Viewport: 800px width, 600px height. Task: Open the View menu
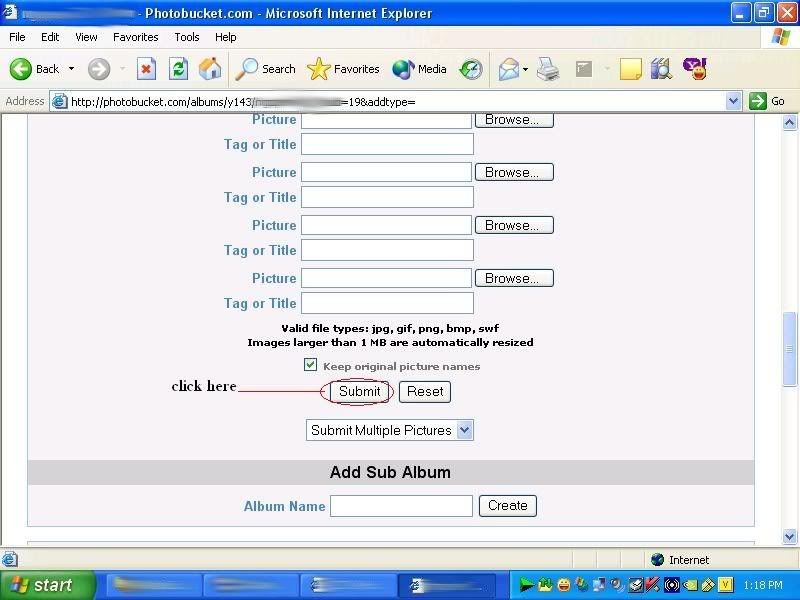click(x=86, y=37)
